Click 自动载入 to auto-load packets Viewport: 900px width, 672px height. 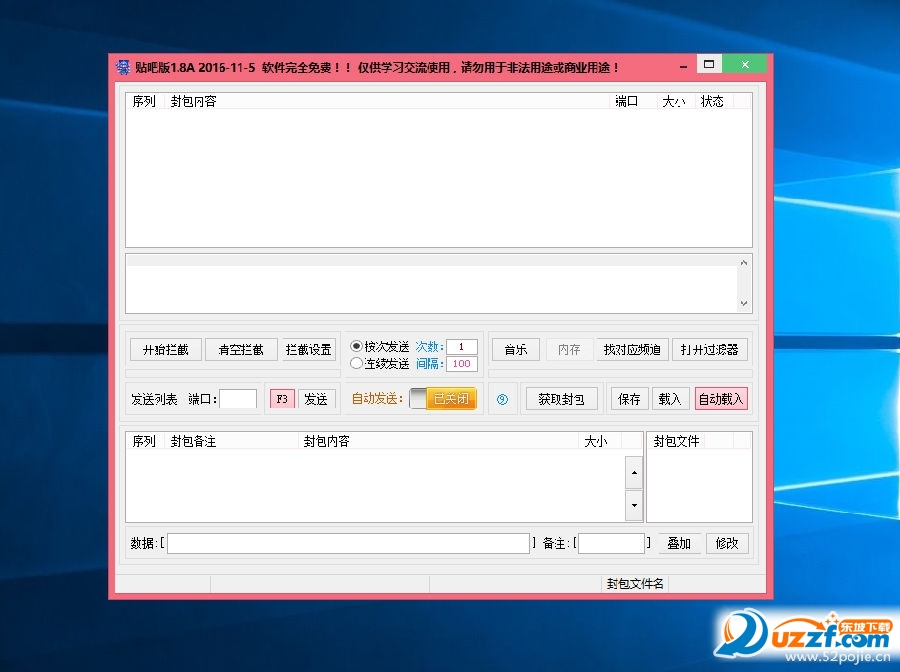pyautogui.click(x=721, y=398)
